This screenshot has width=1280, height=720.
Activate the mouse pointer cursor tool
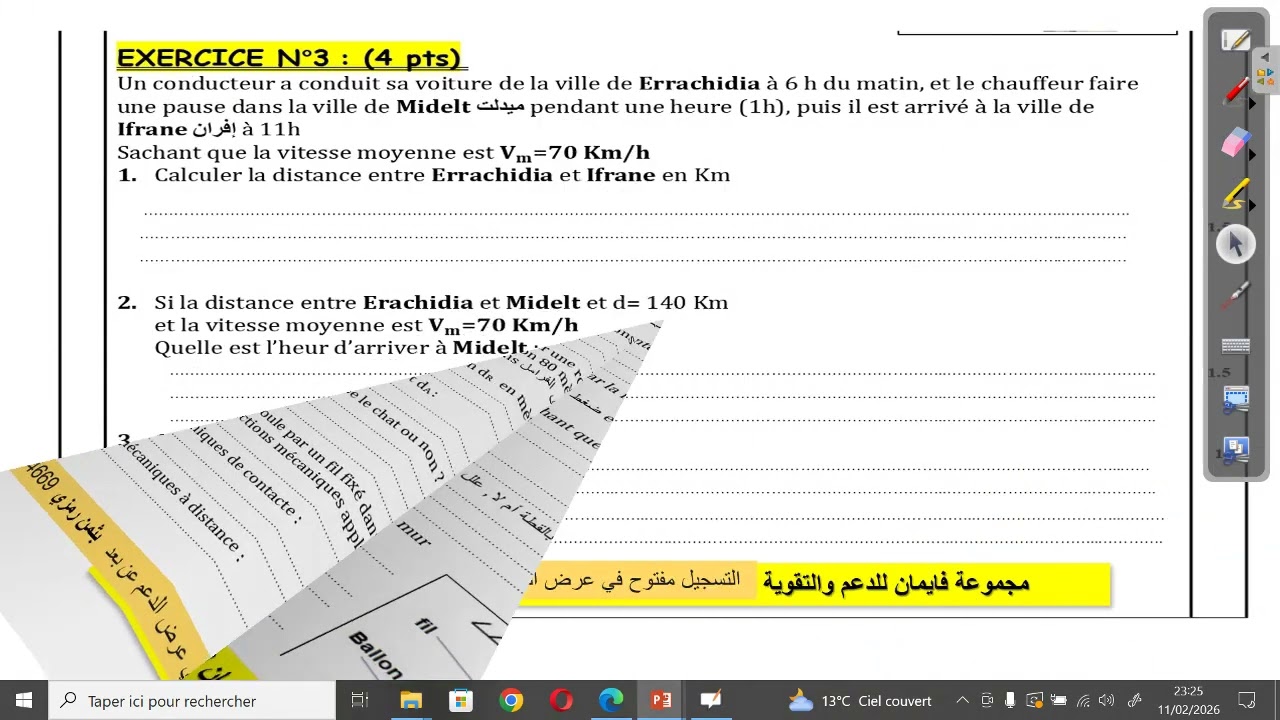coord(1235,244)
